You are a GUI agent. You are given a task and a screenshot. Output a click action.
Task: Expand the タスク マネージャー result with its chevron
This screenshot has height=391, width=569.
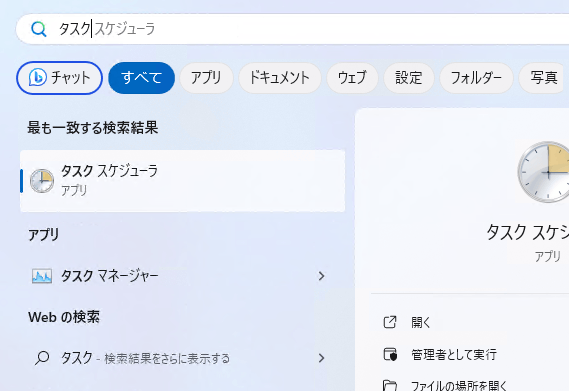click(321, 276)
